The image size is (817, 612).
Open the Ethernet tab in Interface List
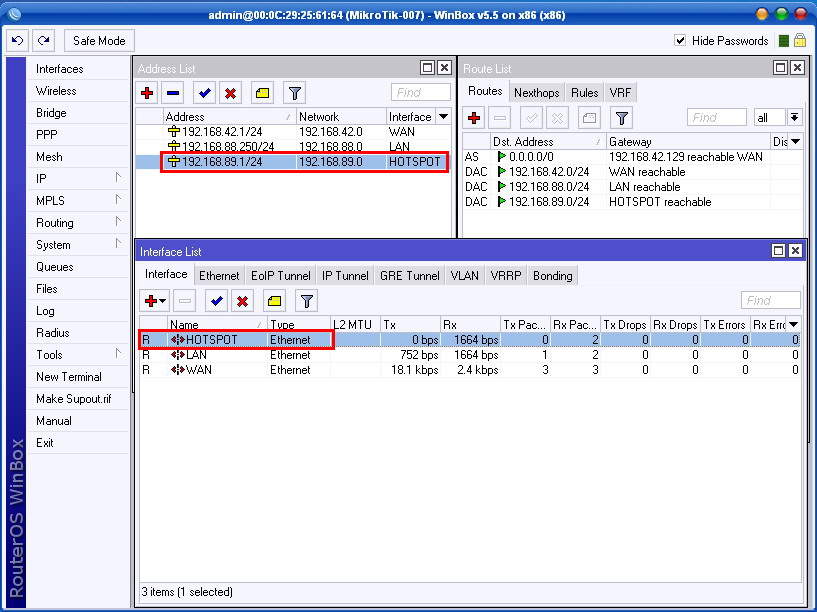tap(219, 276)
